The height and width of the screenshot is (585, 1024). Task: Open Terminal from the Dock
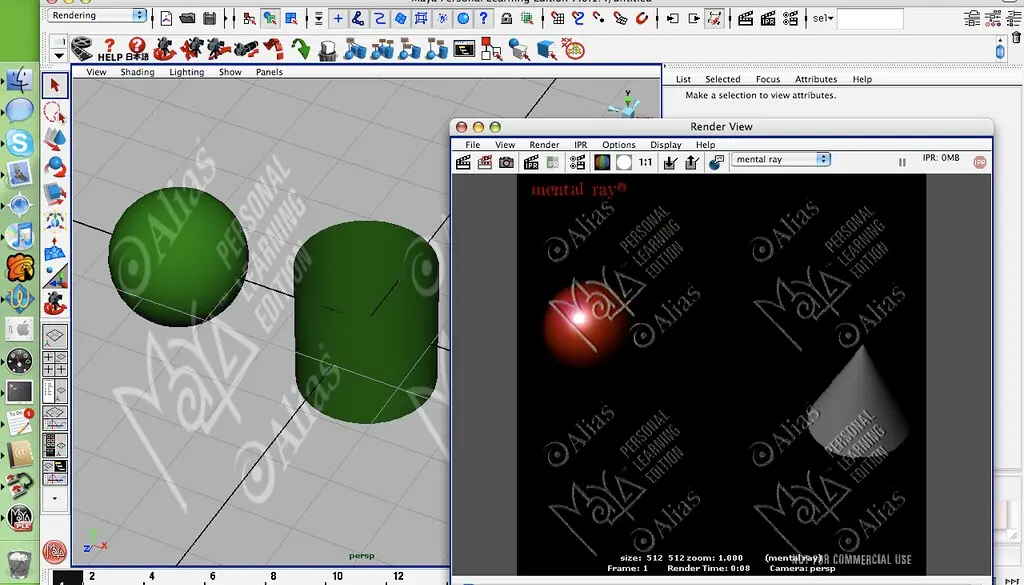pos(20,392)
